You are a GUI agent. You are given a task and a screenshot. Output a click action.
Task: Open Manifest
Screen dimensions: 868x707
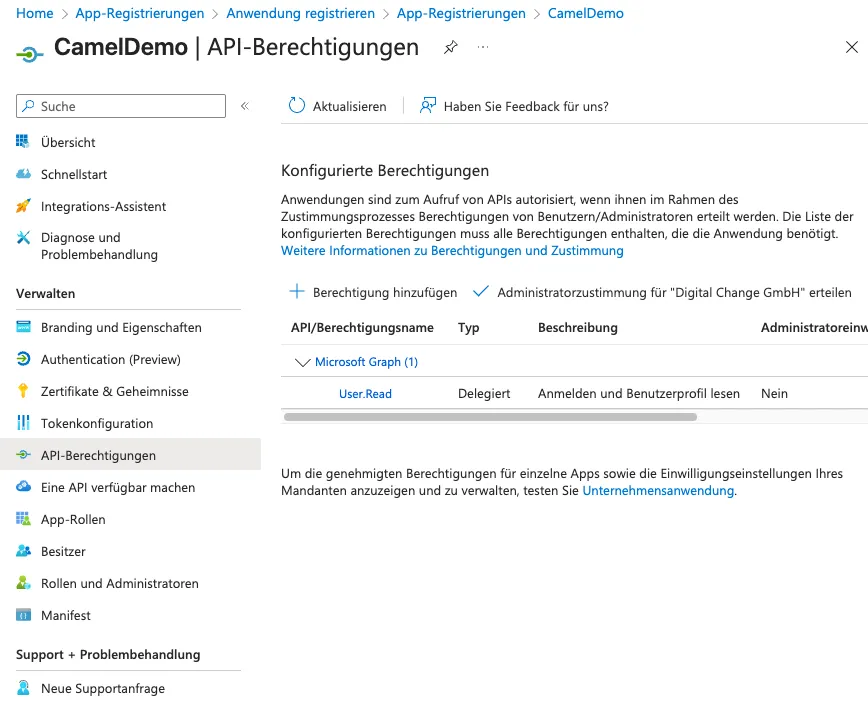point(66,616)
